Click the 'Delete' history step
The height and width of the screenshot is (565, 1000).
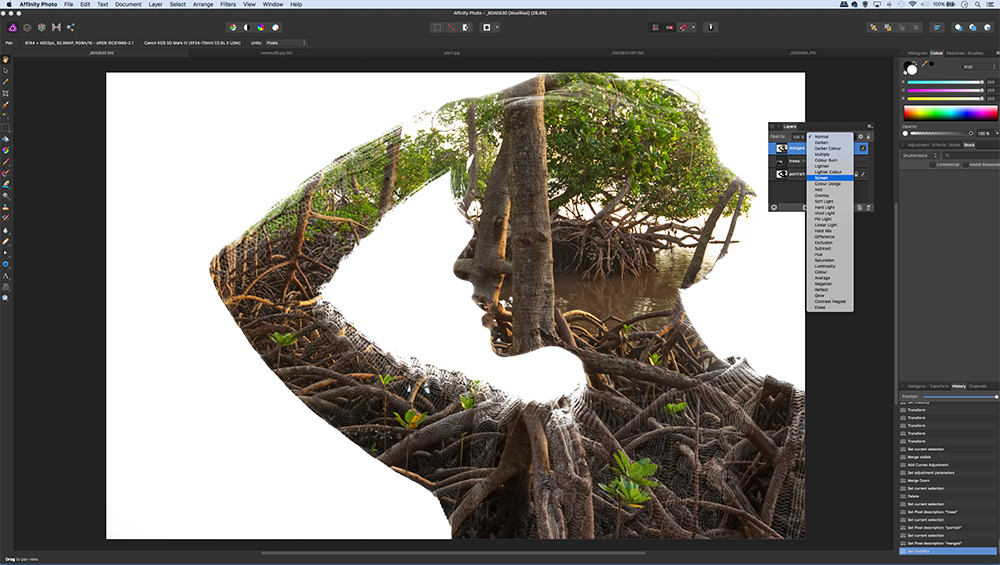pyautogui.click(x=948, y=496)
